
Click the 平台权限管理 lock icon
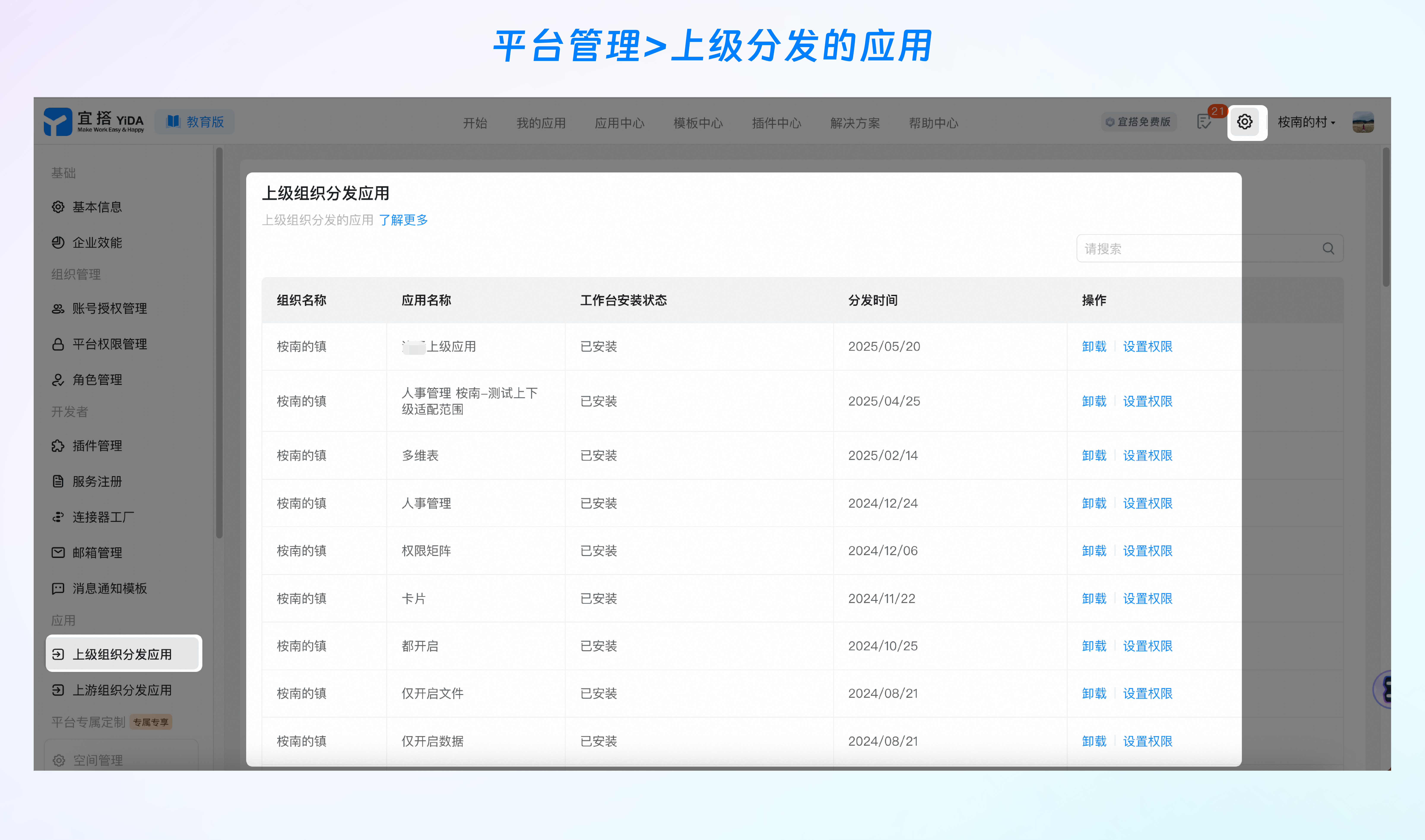pyautogui.click(x=58, y=344)
